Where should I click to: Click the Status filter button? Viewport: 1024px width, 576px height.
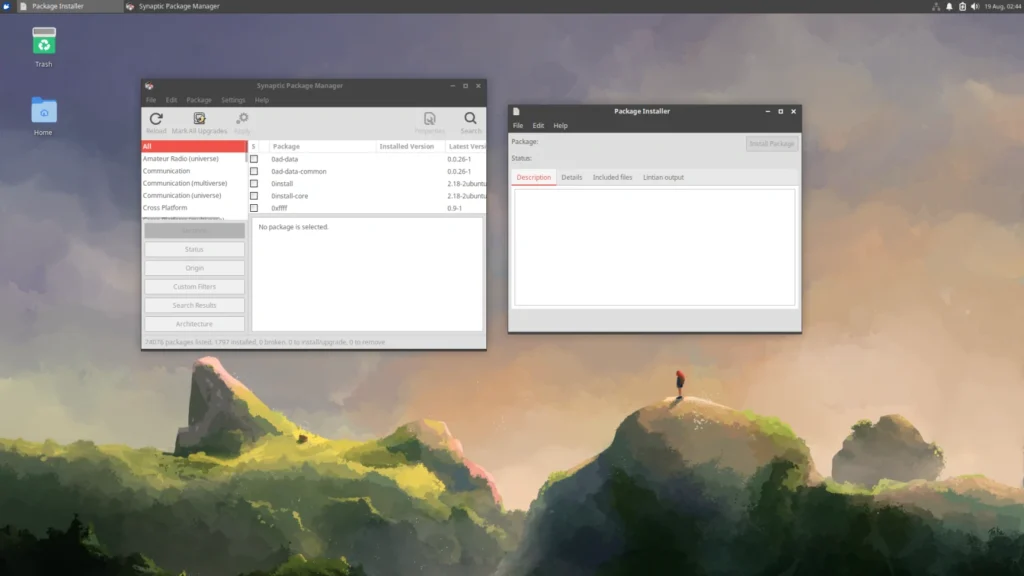(x=195, y=249)
